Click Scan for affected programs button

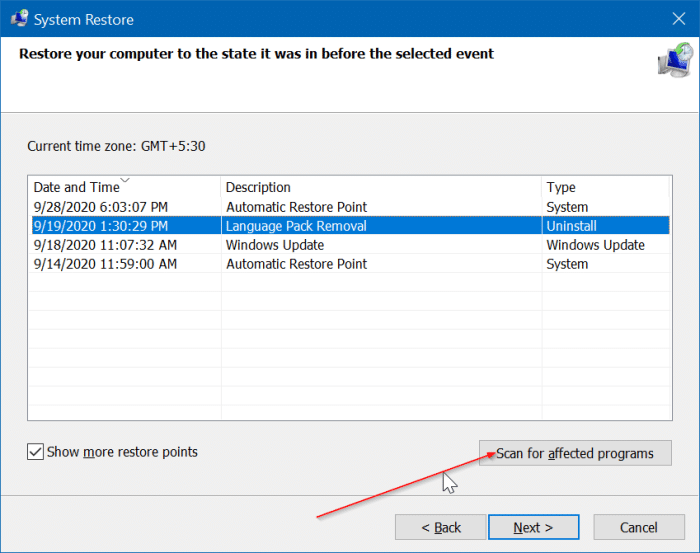[575, 453]
